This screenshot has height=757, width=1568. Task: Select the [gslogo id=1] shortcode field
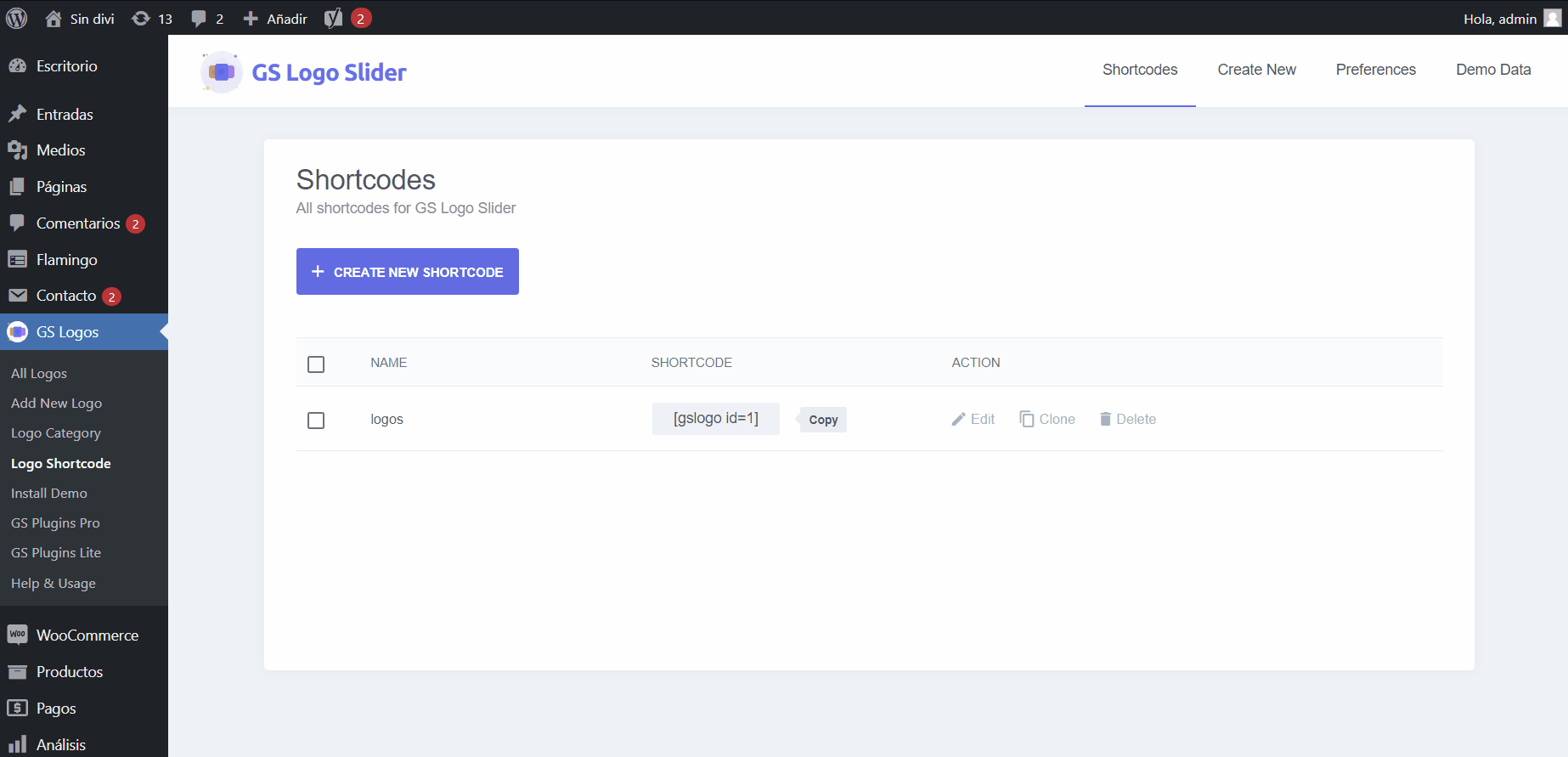point(715,419)
